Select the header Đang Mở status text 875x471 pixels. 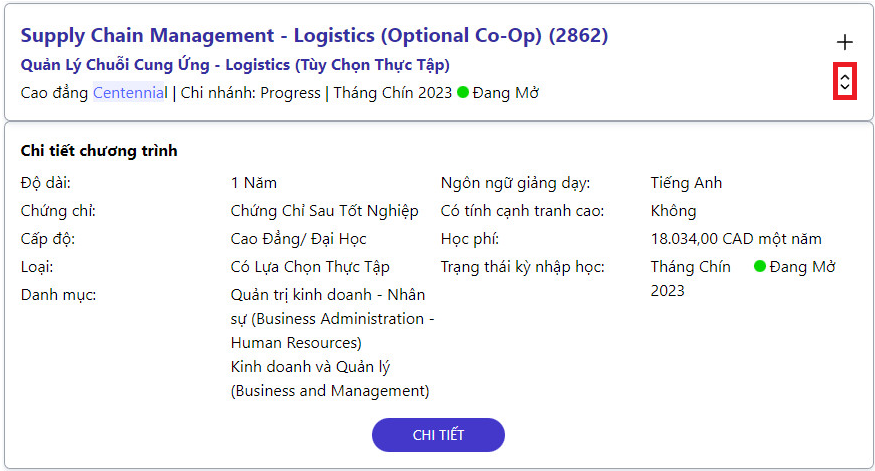506,93
